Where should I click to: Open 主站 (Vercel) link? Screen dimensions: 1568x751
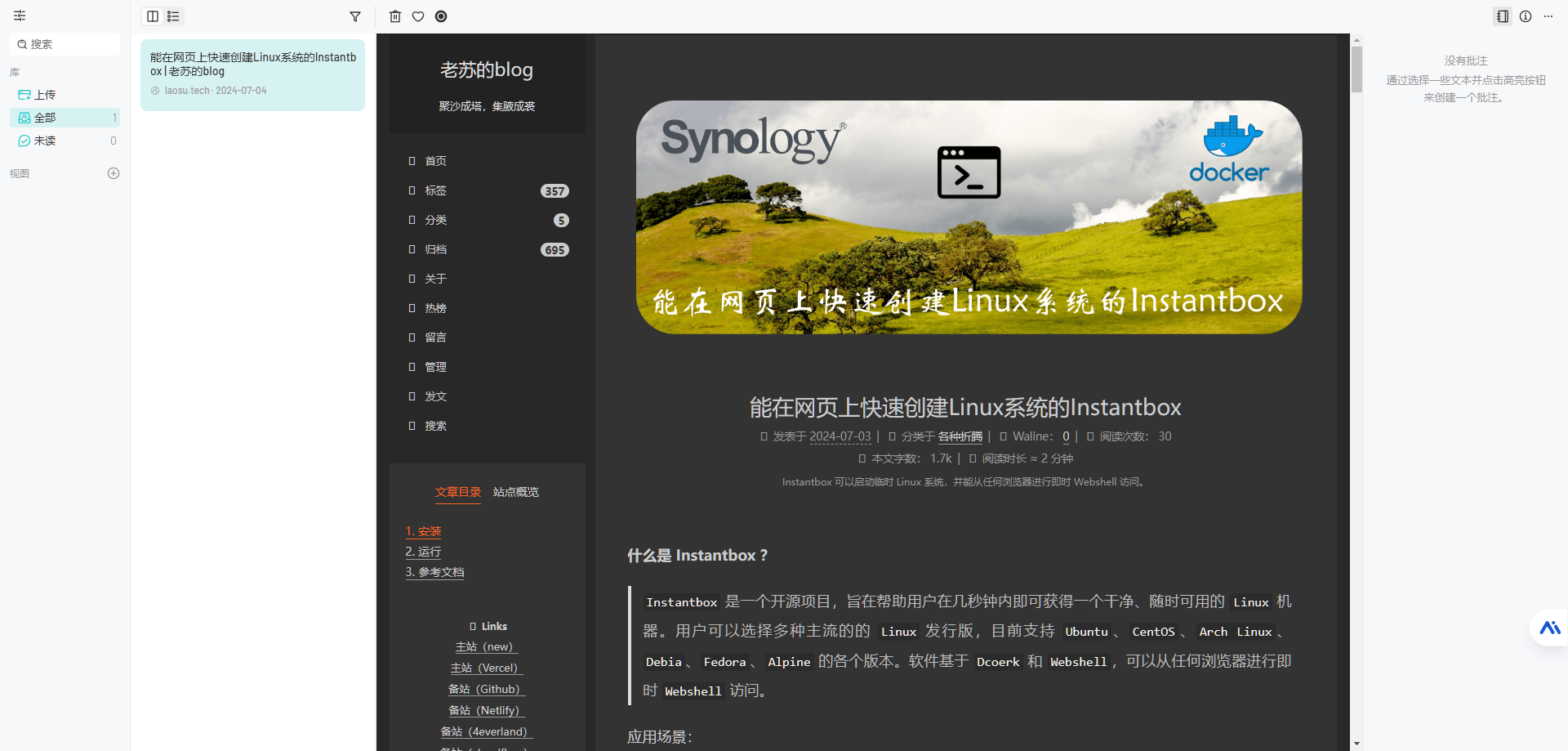(x=487, y=668)
